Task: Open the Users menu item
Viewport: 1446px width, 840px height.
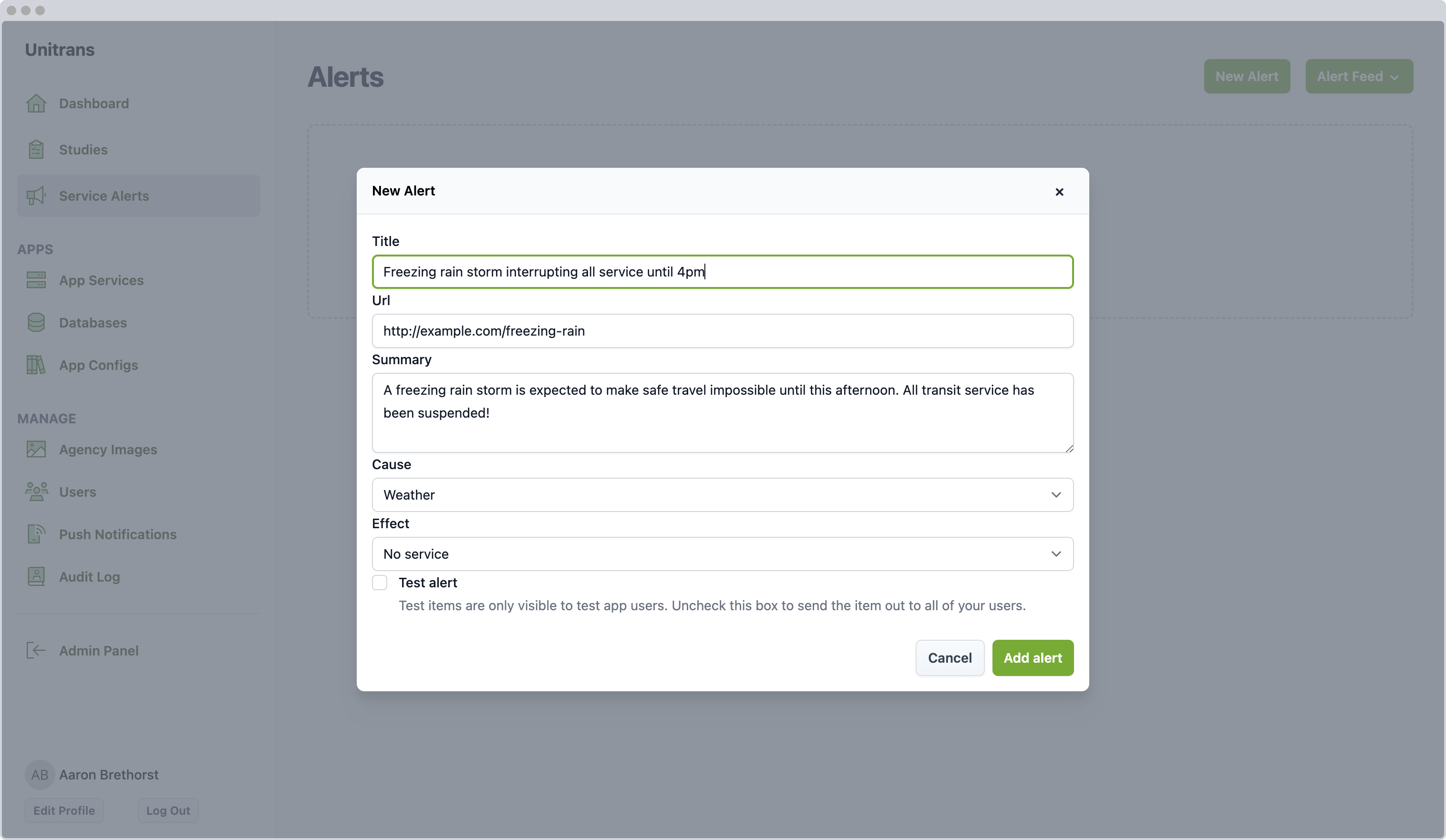Action: click(x=77, y=492)
